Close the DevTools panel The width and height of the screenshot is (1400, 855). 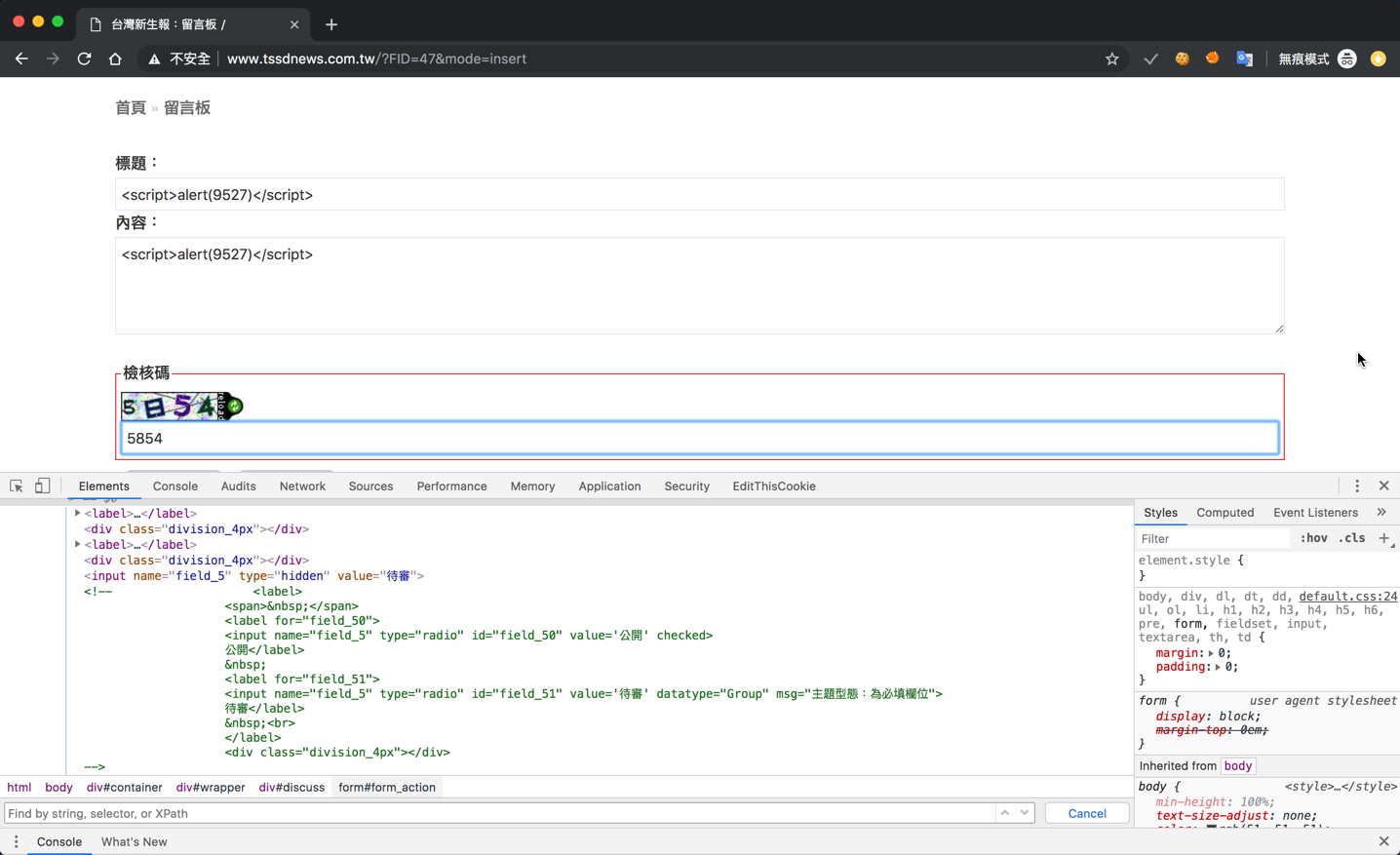pos(1384,486)
